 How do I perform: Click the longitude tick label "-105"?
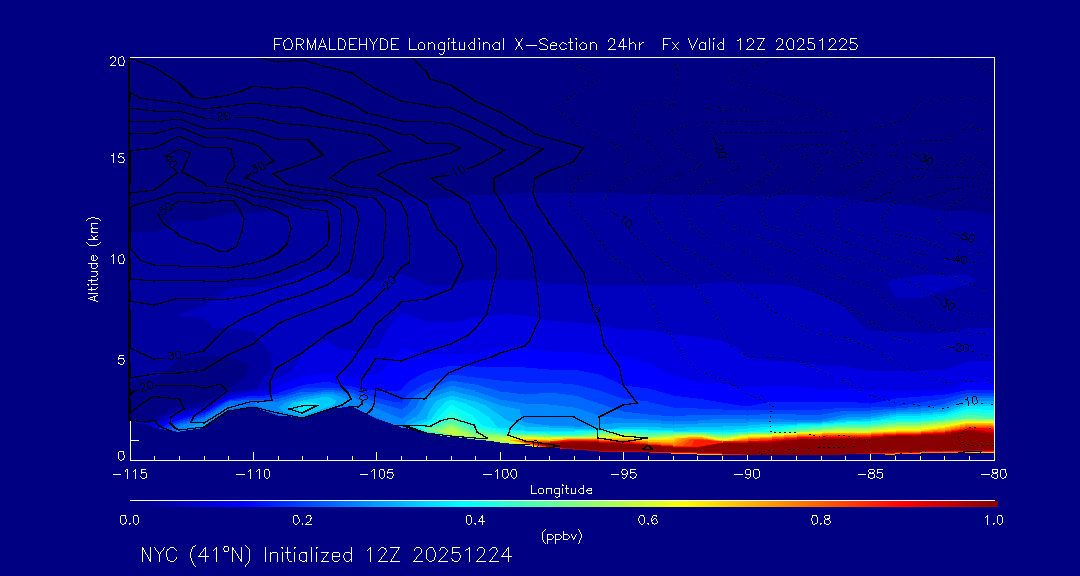click(x=377, y=475)
